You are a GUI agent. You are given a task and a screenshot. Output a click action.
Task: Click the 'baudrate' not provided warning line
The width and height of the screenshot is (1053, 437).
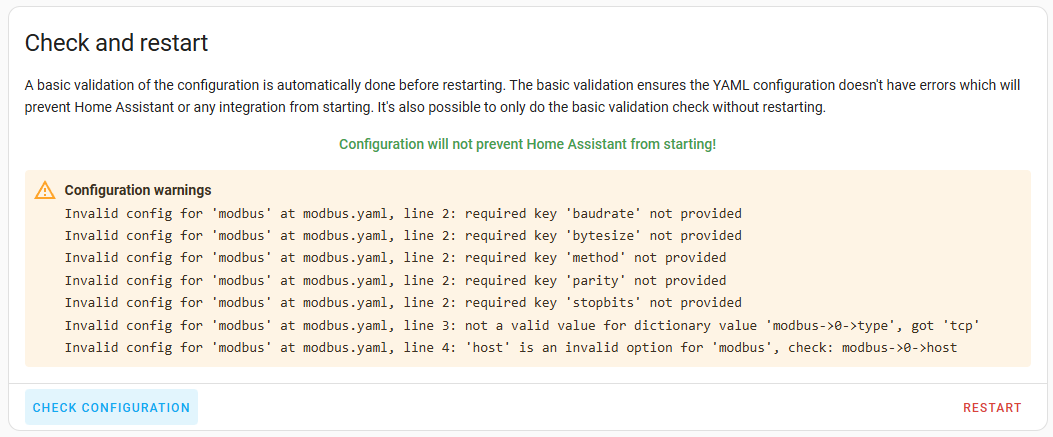tap(403, 213)
